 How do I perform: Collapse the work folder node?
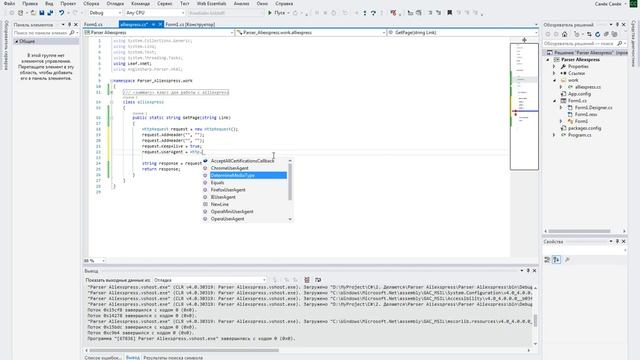click(x=554, y=80)
